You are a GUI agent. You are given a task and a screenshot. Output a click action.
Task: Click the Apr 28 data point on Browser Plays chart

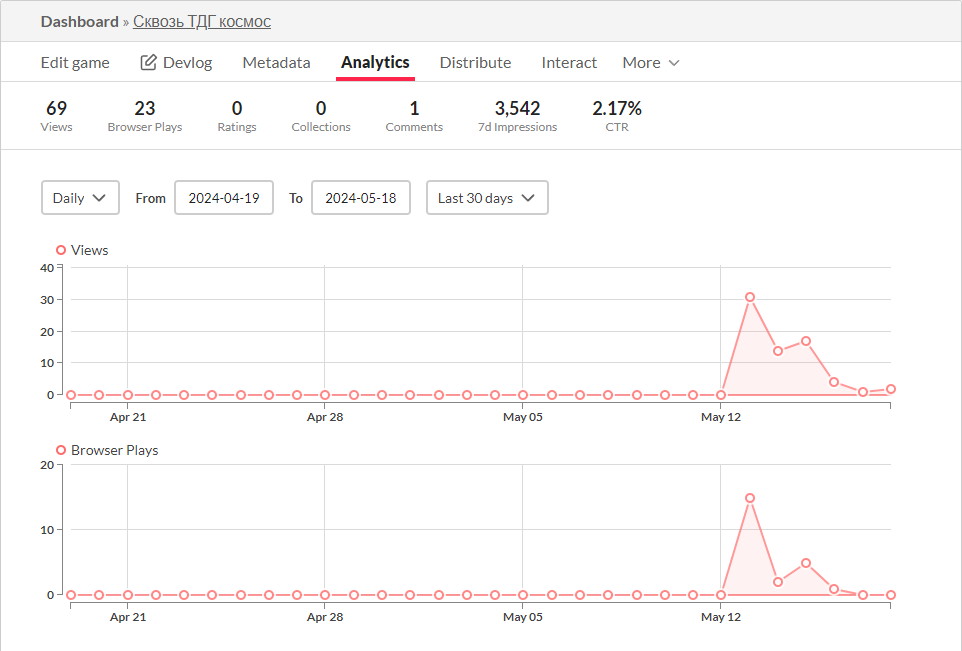click(325, 595)
